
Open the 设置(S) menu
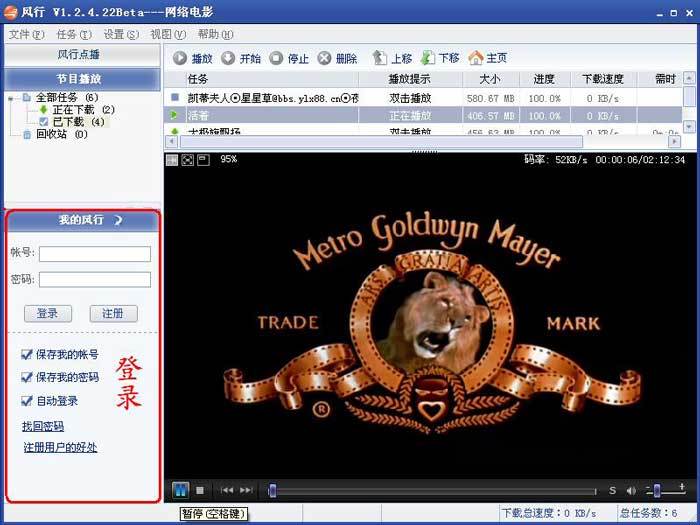click(x=121, y=34)
